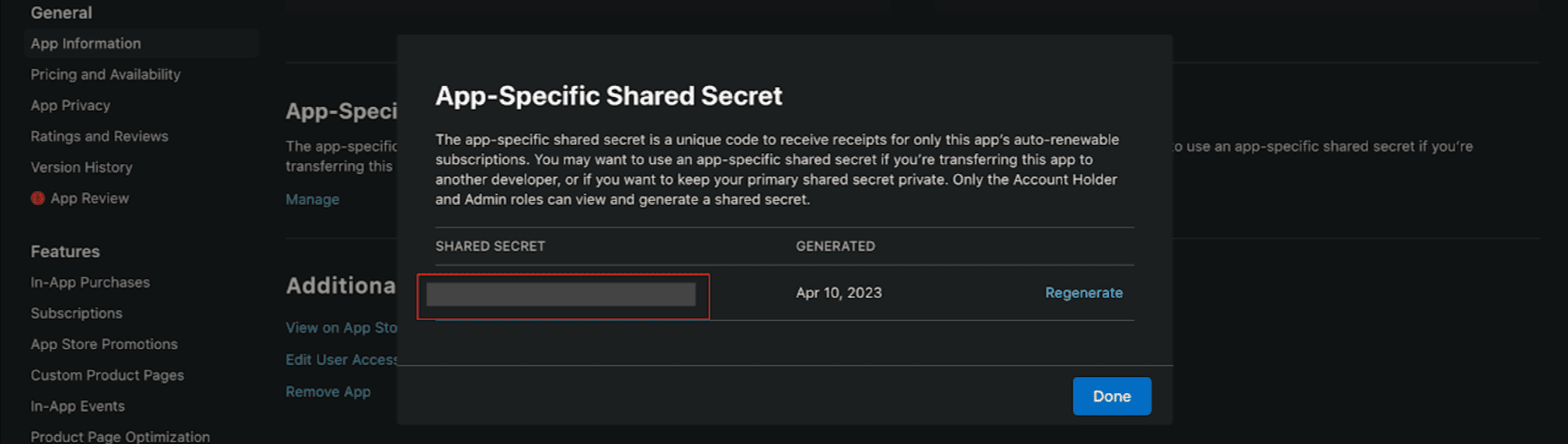
Task: Navigate to Ratings and Reviews
Action: coord(100,136)
